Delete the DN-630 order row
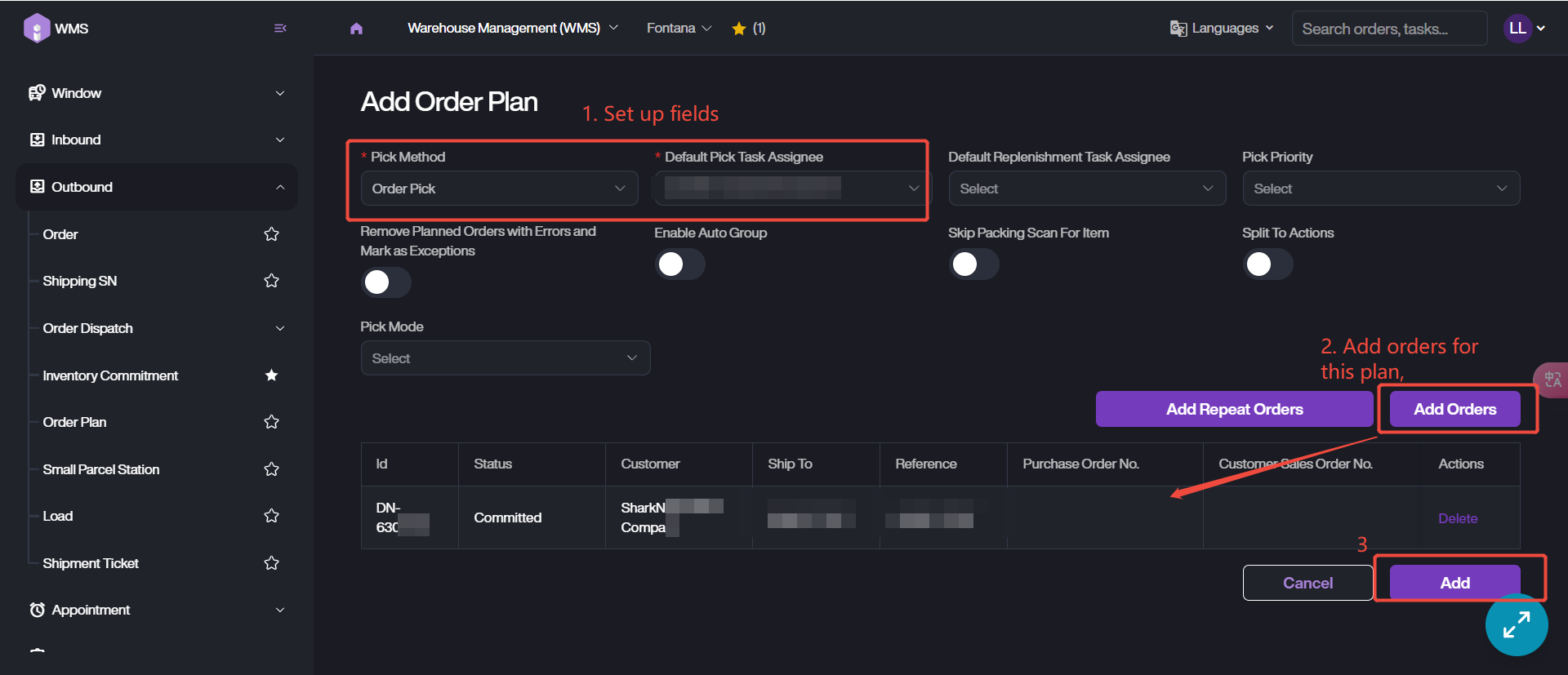The height and width of the screenshot is (675, 1568). [x=1458, y=518]
